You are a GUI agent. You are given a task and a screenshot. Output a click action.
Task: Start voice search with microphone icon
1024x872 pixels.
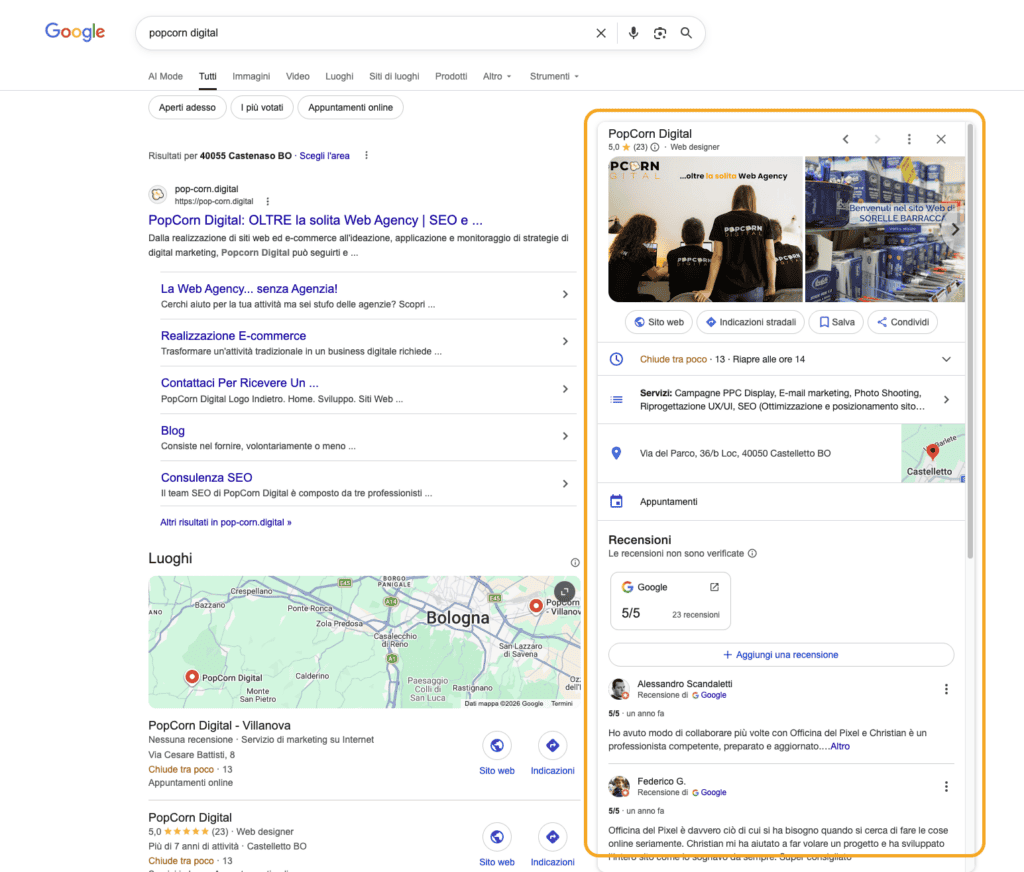coord(633,33)
